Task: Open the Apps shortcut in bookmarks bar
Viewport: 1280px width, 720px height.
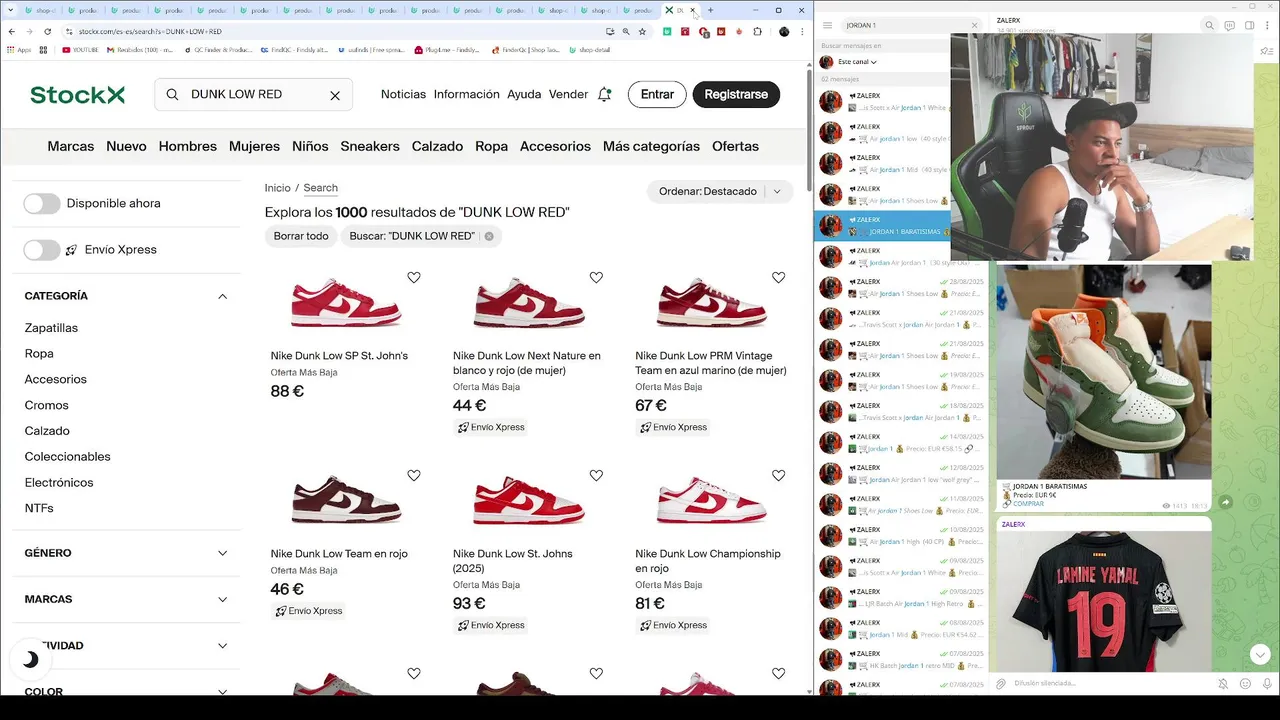Action: tap(18, 49)
